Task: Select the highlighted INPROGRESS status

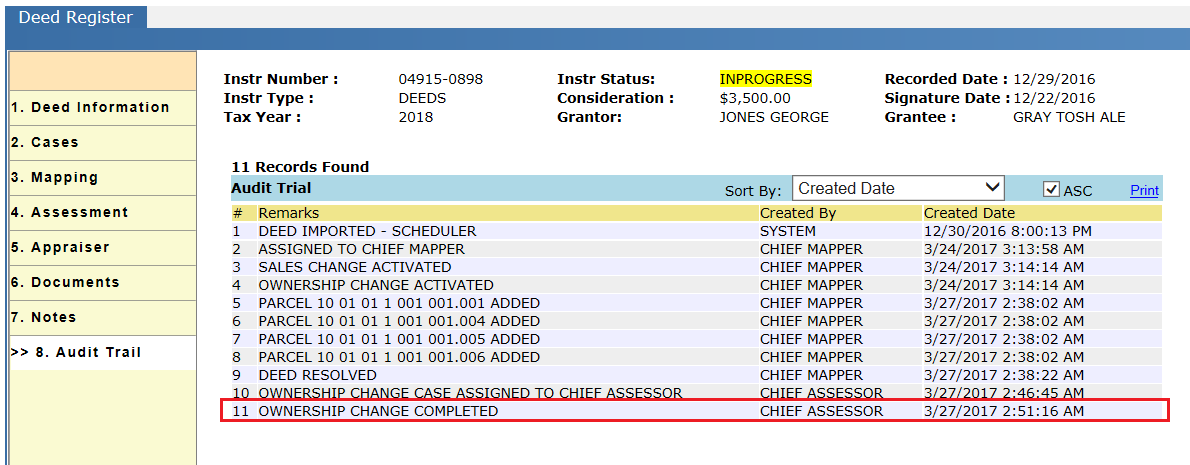Action: click(765, 79)
